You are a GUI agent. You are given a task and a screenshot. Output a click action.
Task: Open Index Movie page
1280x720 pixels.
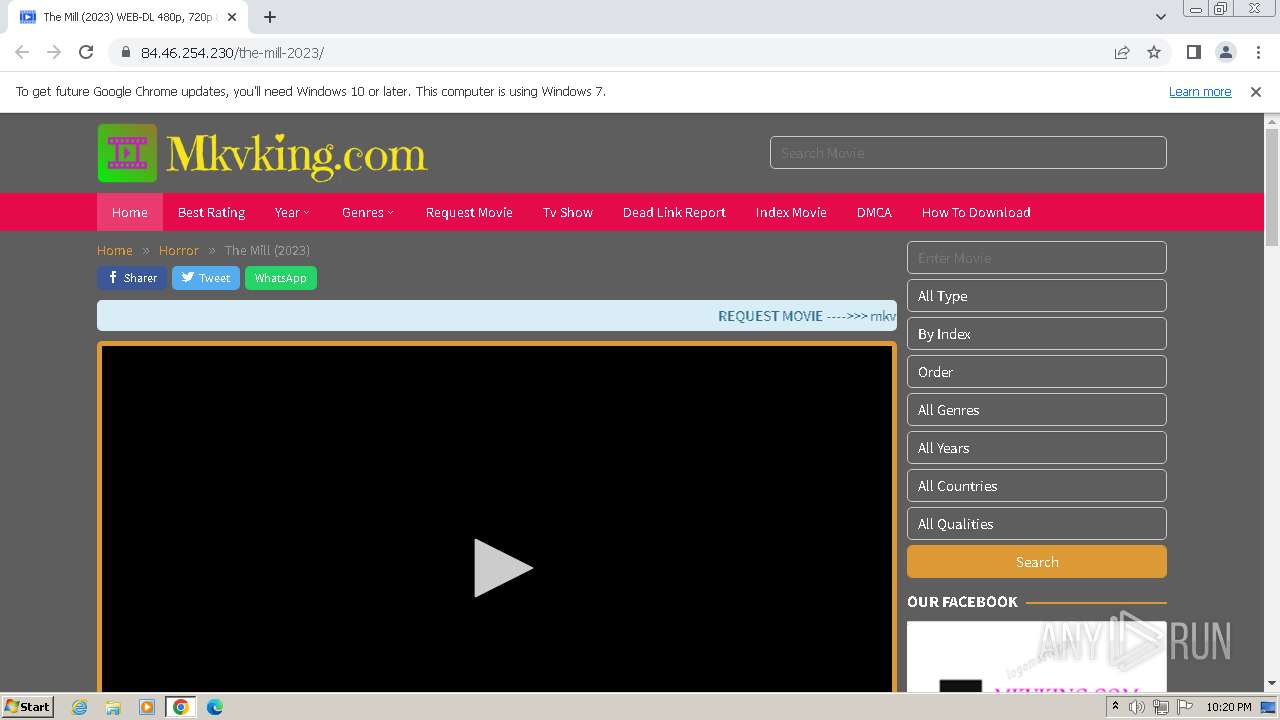click(791, 212)
